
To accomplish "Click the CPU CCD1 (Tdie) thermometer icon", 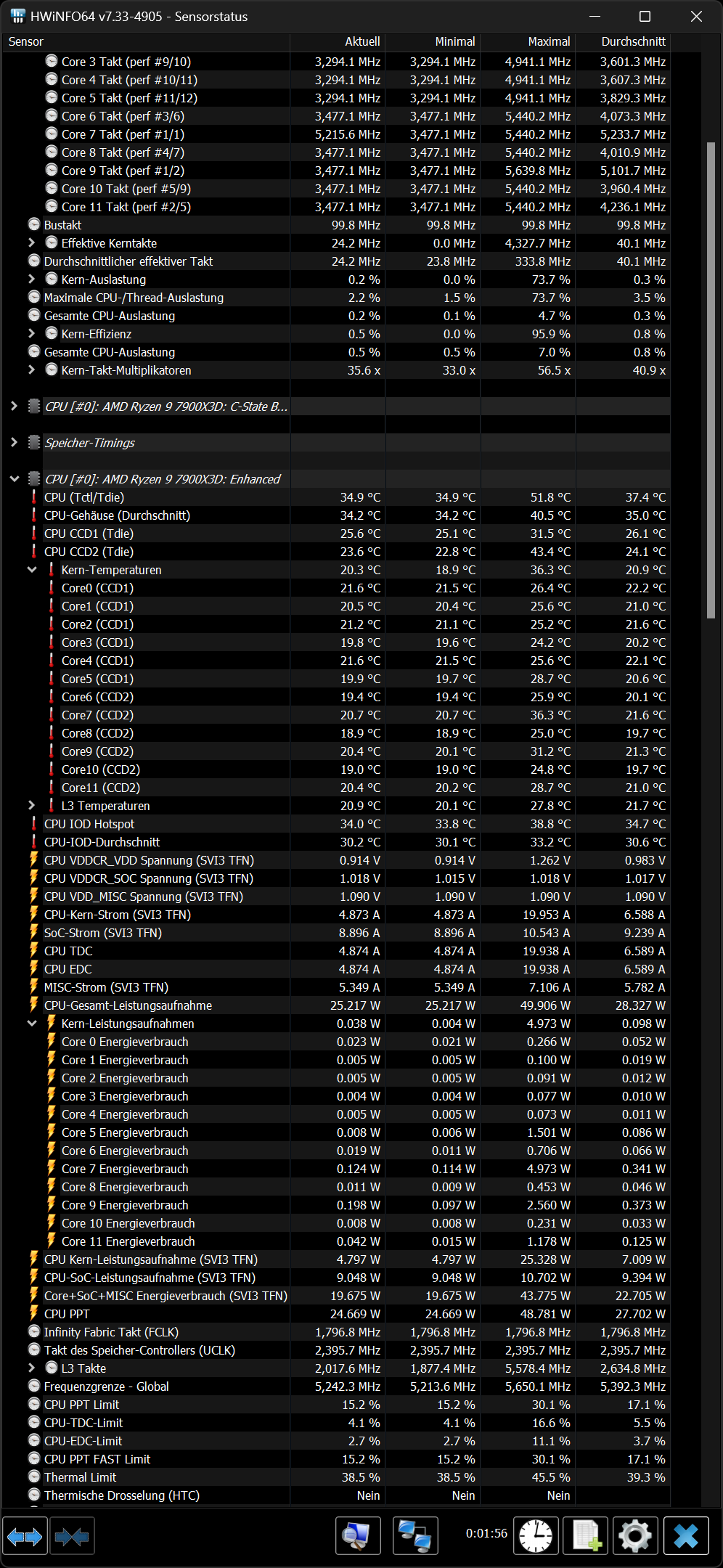I will [34, 533].
